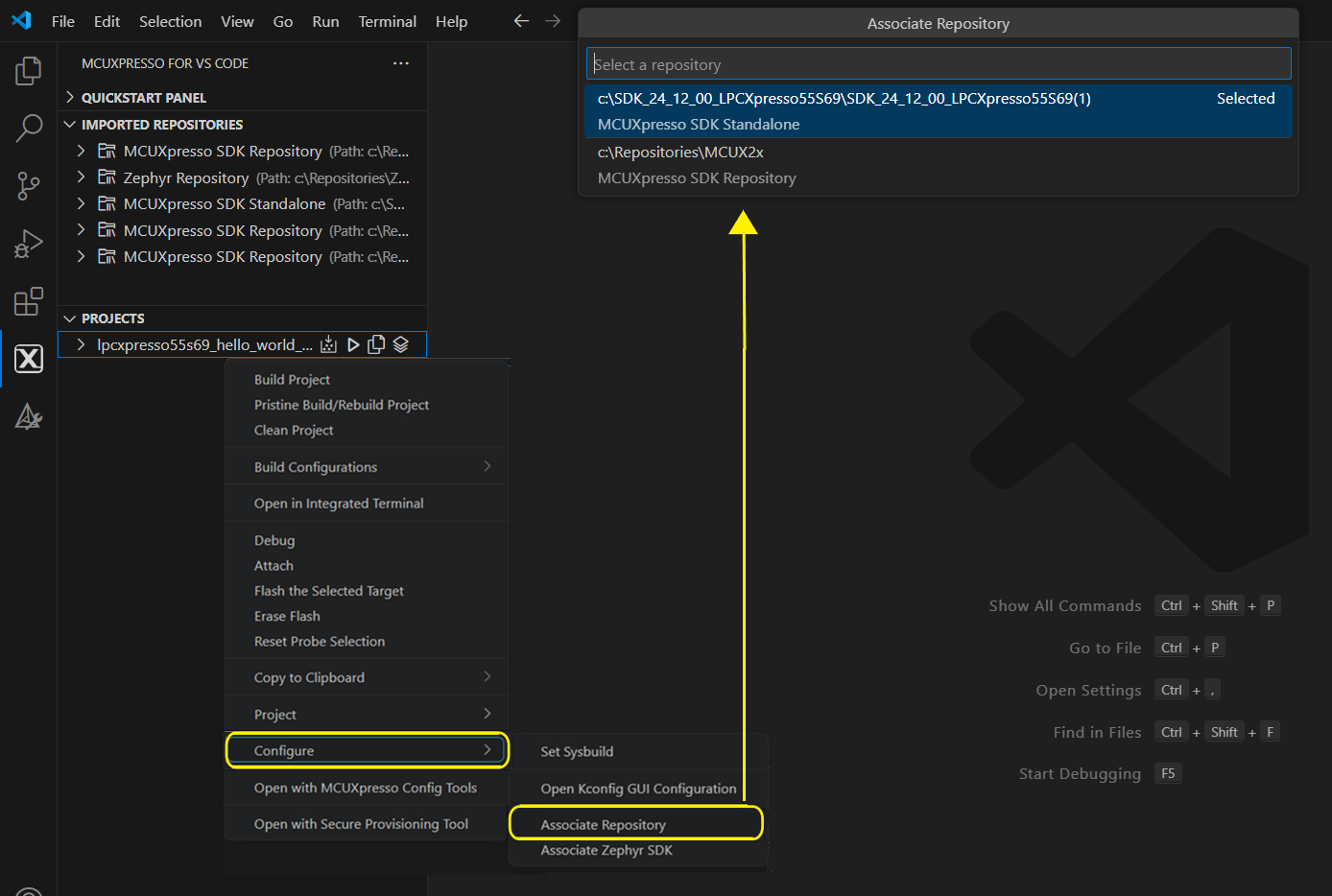
Task: Open the Terminal menu
Action: (x=387, y=21)
